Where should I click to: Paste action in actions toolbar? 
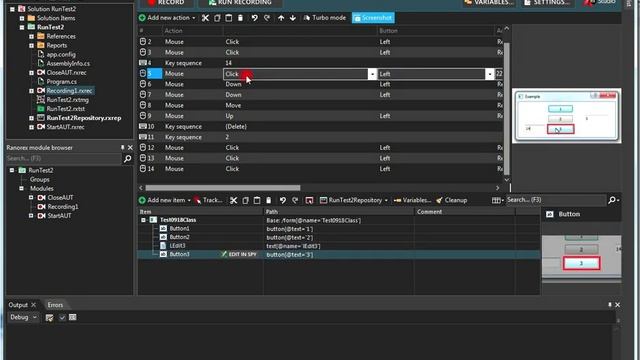[229, 18]
